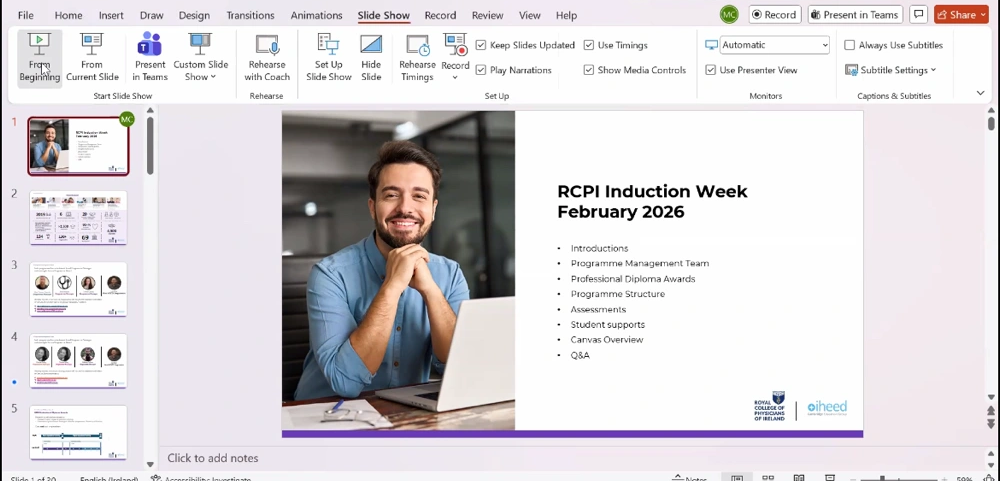Viewport: 1000px width, 481px height.
Task: Click to add notes field
Action: pos(213,458)
